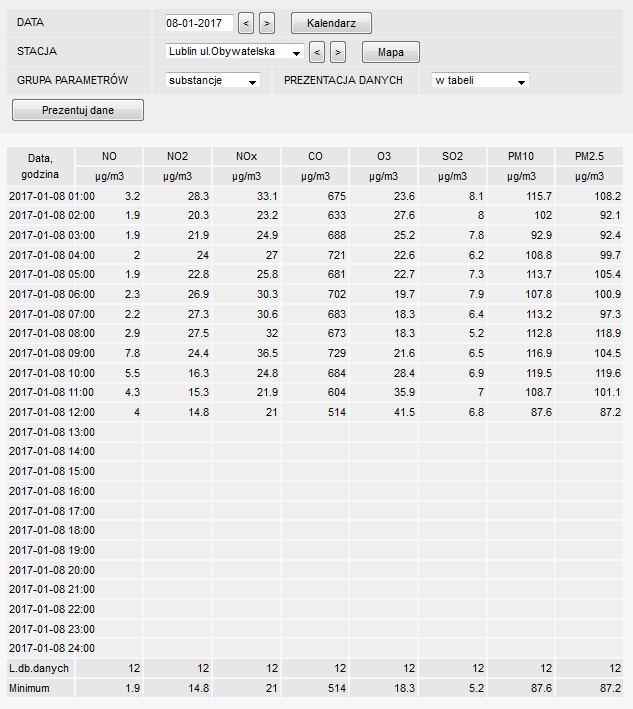
Task: Click the SO2 column header
Action: pos(453,156)
